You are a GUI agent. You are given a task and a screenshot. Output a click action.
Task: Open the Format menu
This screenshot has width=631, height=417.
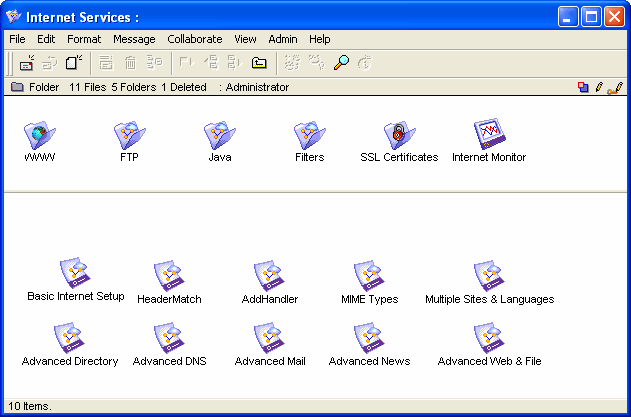84,39
